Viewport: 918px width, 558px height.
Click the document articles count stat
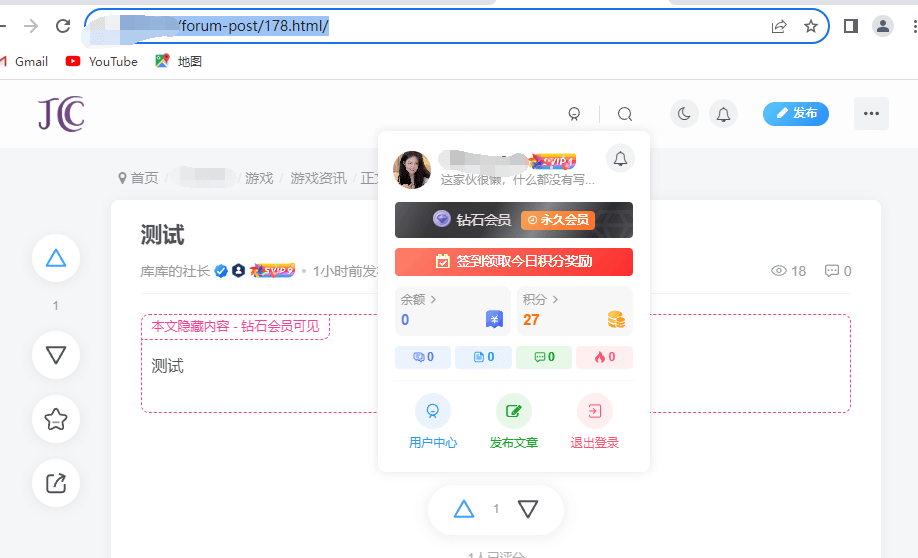pos(484,357)
